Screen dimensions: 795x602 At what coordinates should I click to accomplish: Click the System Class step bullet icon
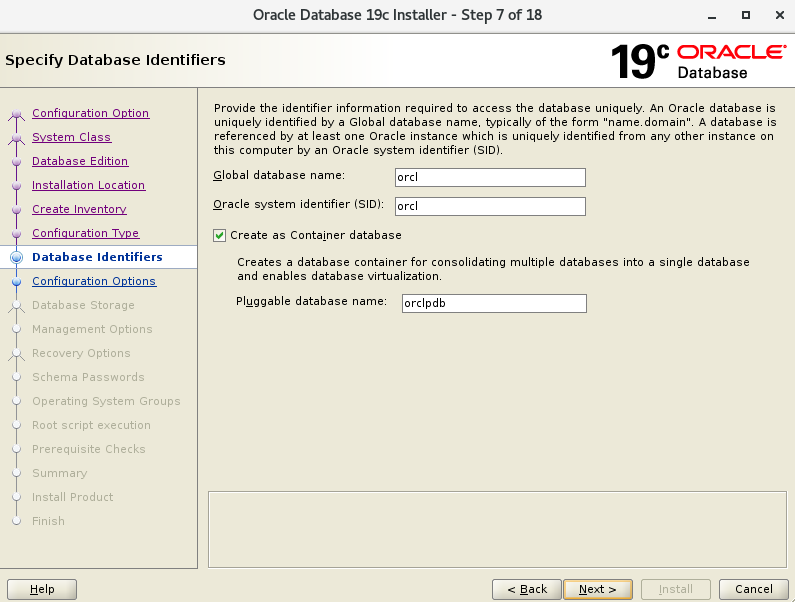(17, 137)
